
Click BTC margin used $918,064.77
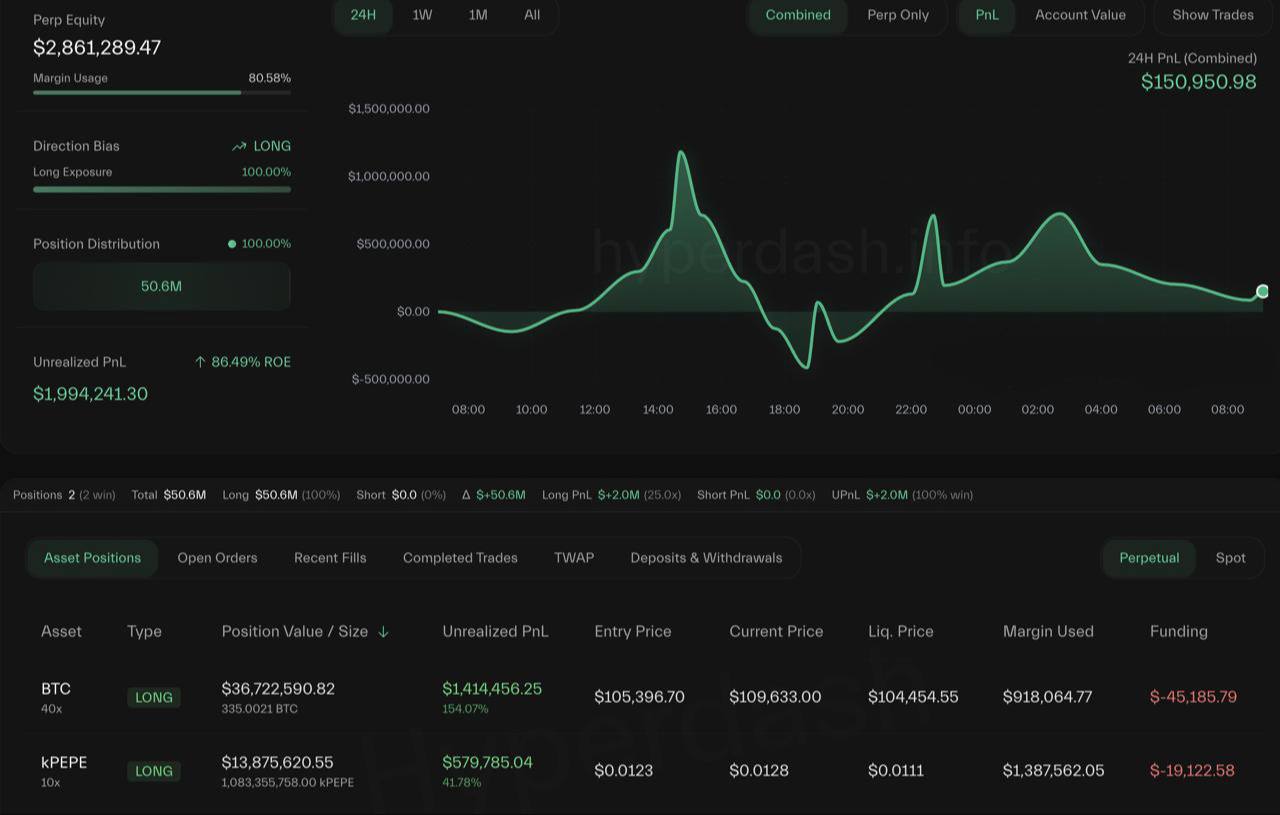click(1047, 697)
